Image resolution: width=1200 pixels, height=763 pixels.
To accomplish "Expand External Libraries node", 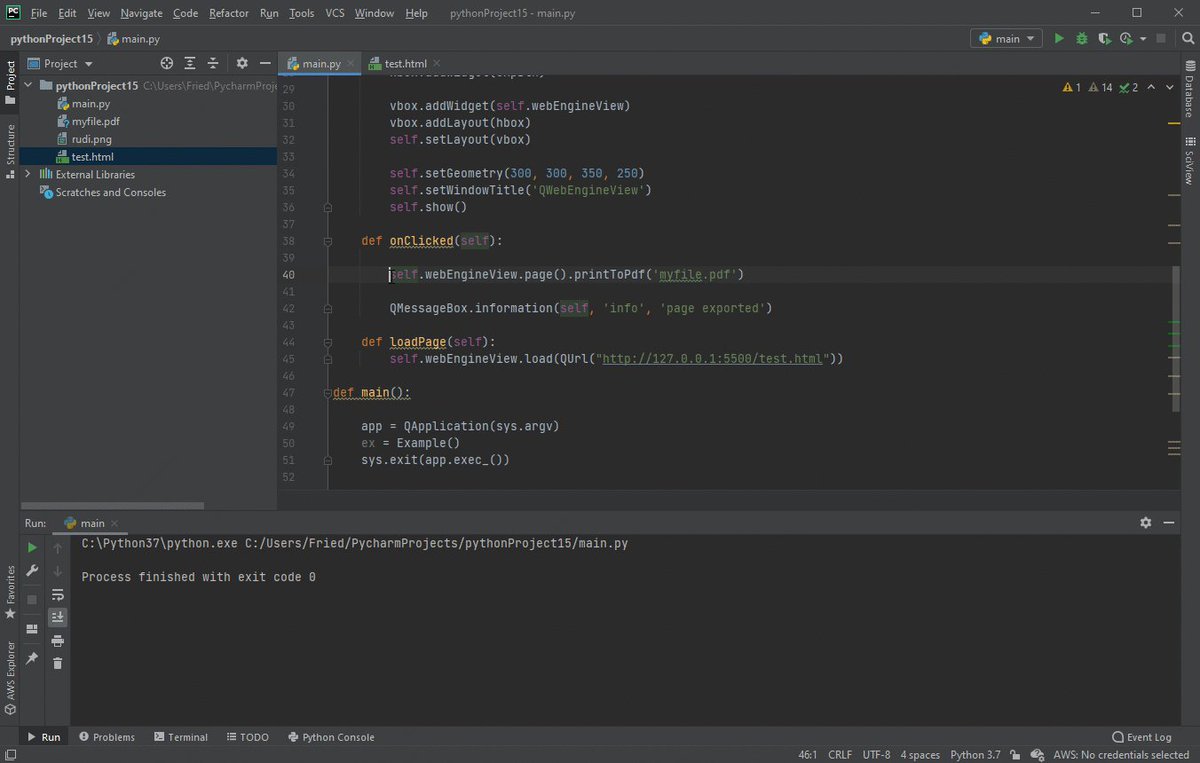I will point(28,174).
